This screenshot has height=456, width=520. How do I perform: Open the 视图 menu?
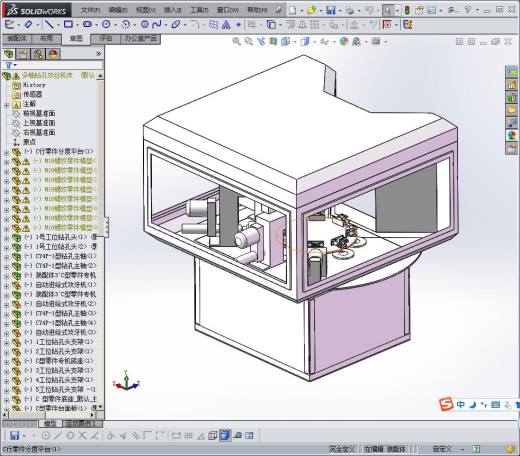[x=146, y=10]
